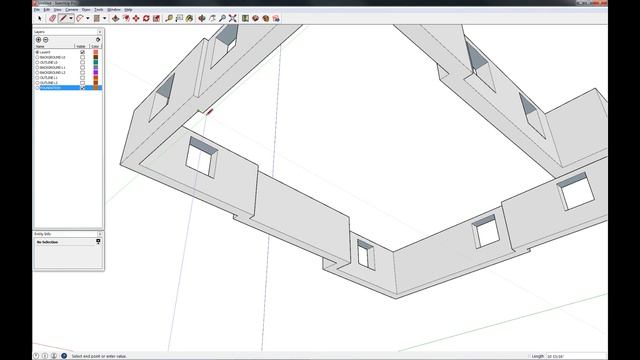Pick the Eraser tool

tap(53, 18)
